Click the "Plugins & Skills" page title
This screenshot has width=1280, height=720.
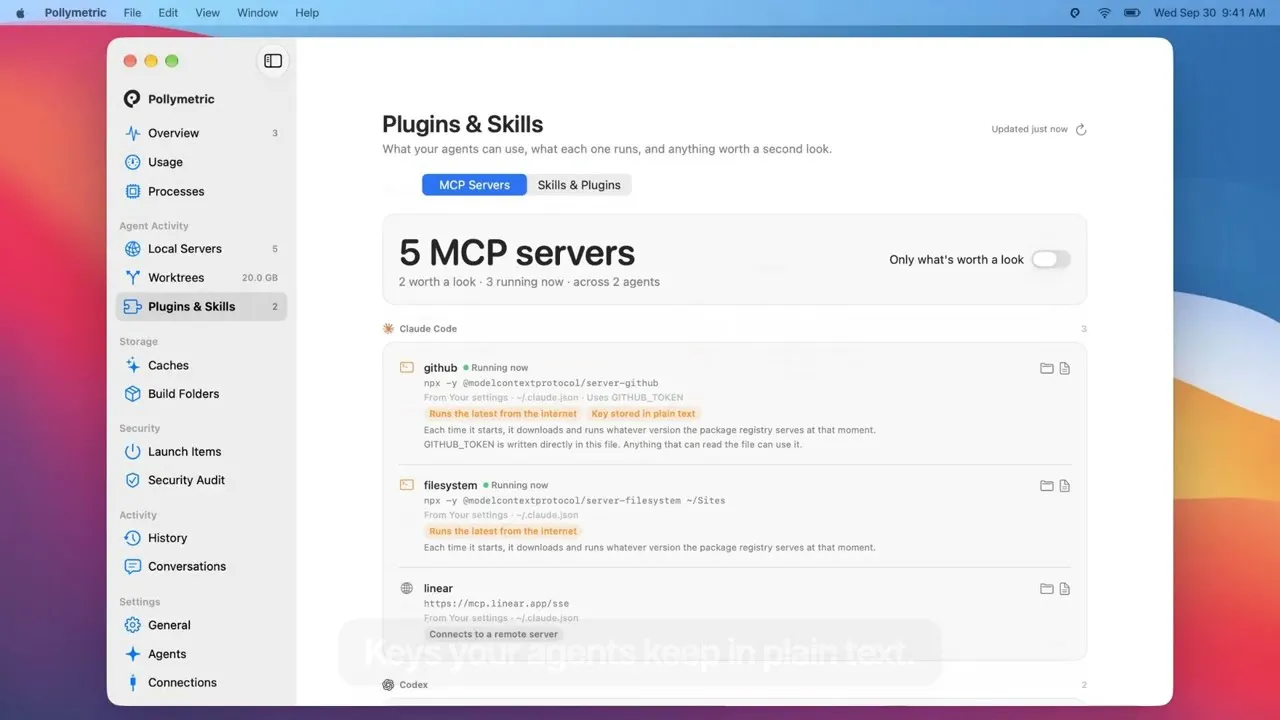pyautogui.click(x=463, y=125)
